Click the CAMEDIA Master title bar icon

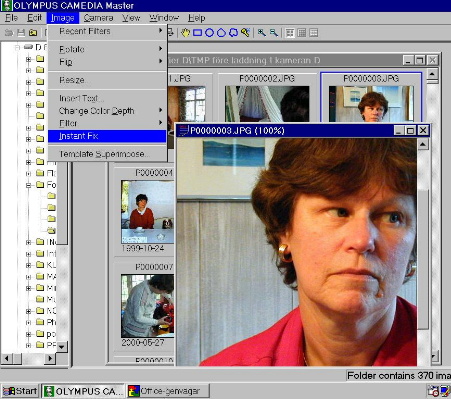point(6,6)
